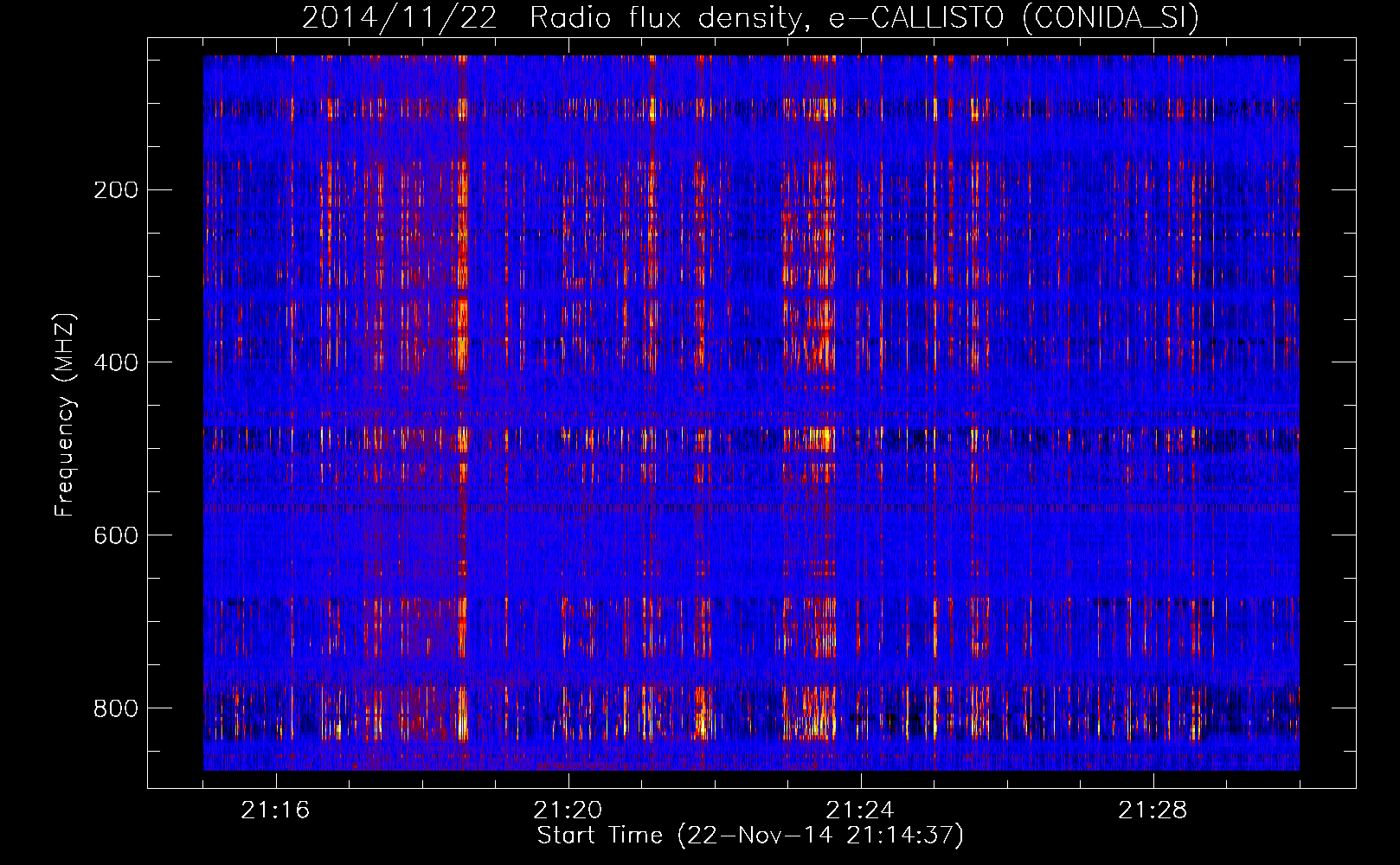Click the 21:28 time tick label
1400x865 pixels.
(x=1153, y=811)
